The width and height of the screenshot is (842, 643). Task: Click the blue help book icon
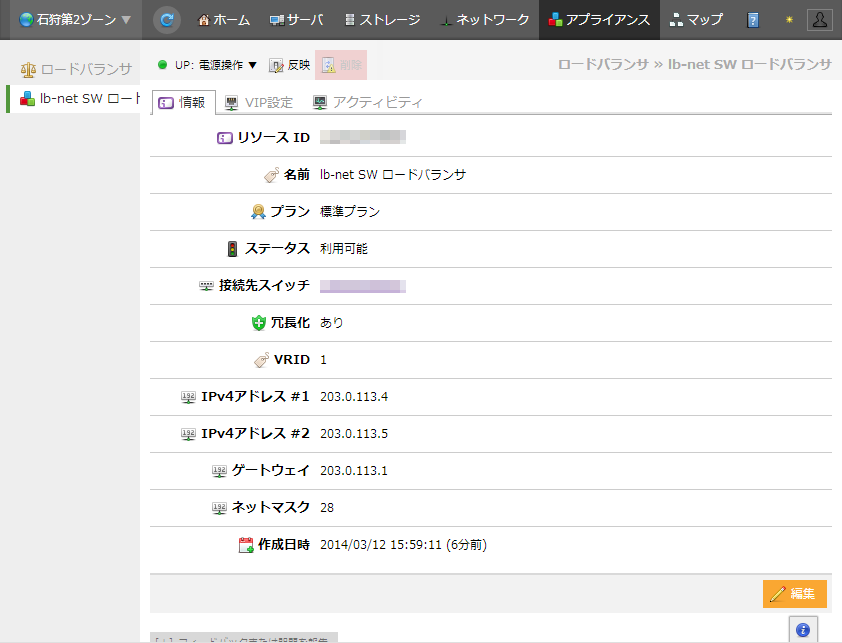(x=754, y=20)
